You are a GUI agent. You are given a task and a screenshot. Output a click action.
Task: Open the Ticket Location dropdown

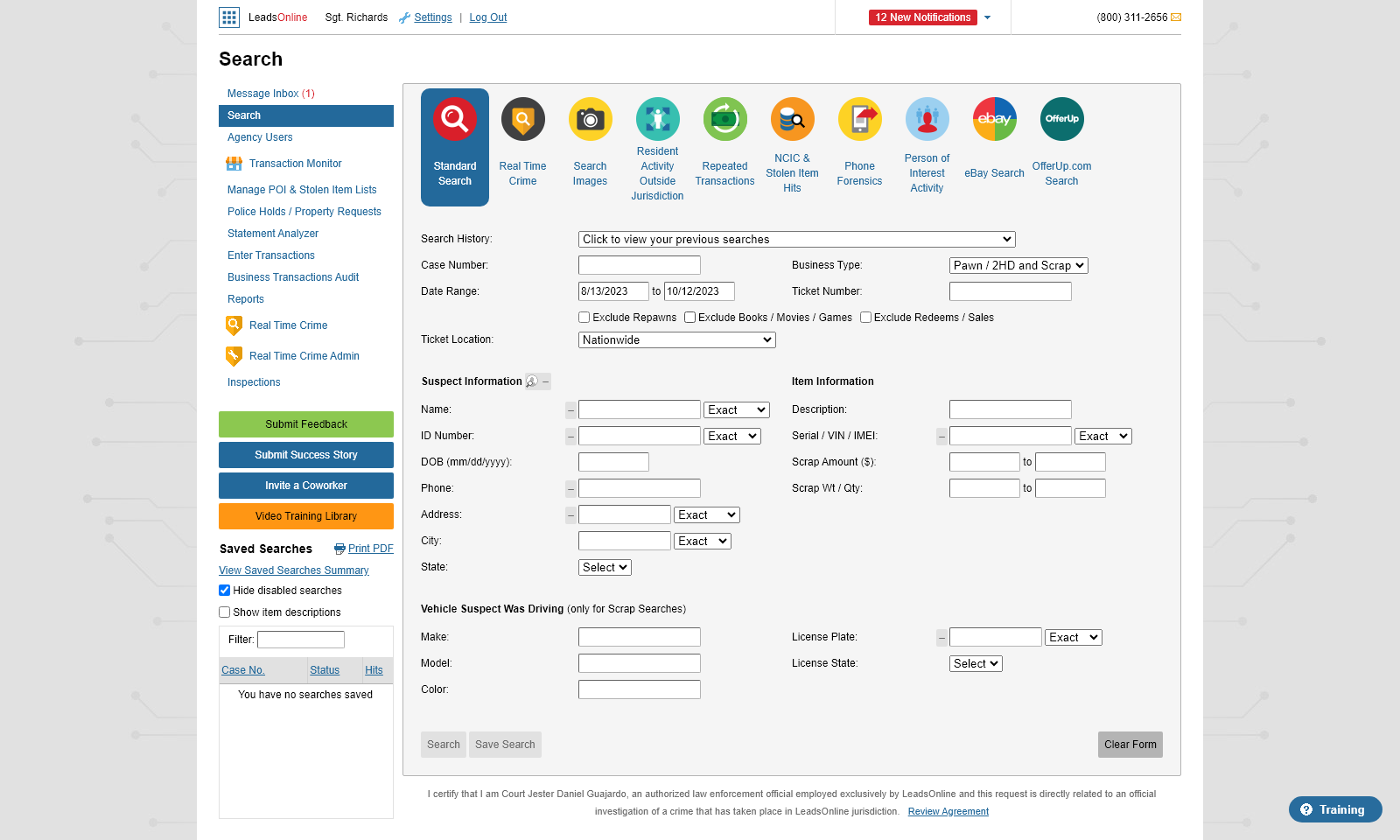pyautogui.click(x=675, y=339)
